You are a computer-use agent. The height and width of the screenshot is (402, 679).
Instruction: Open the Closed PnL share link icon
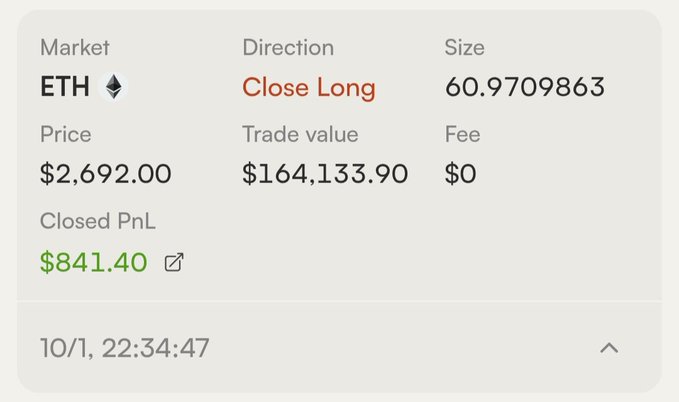coord(174,263)
